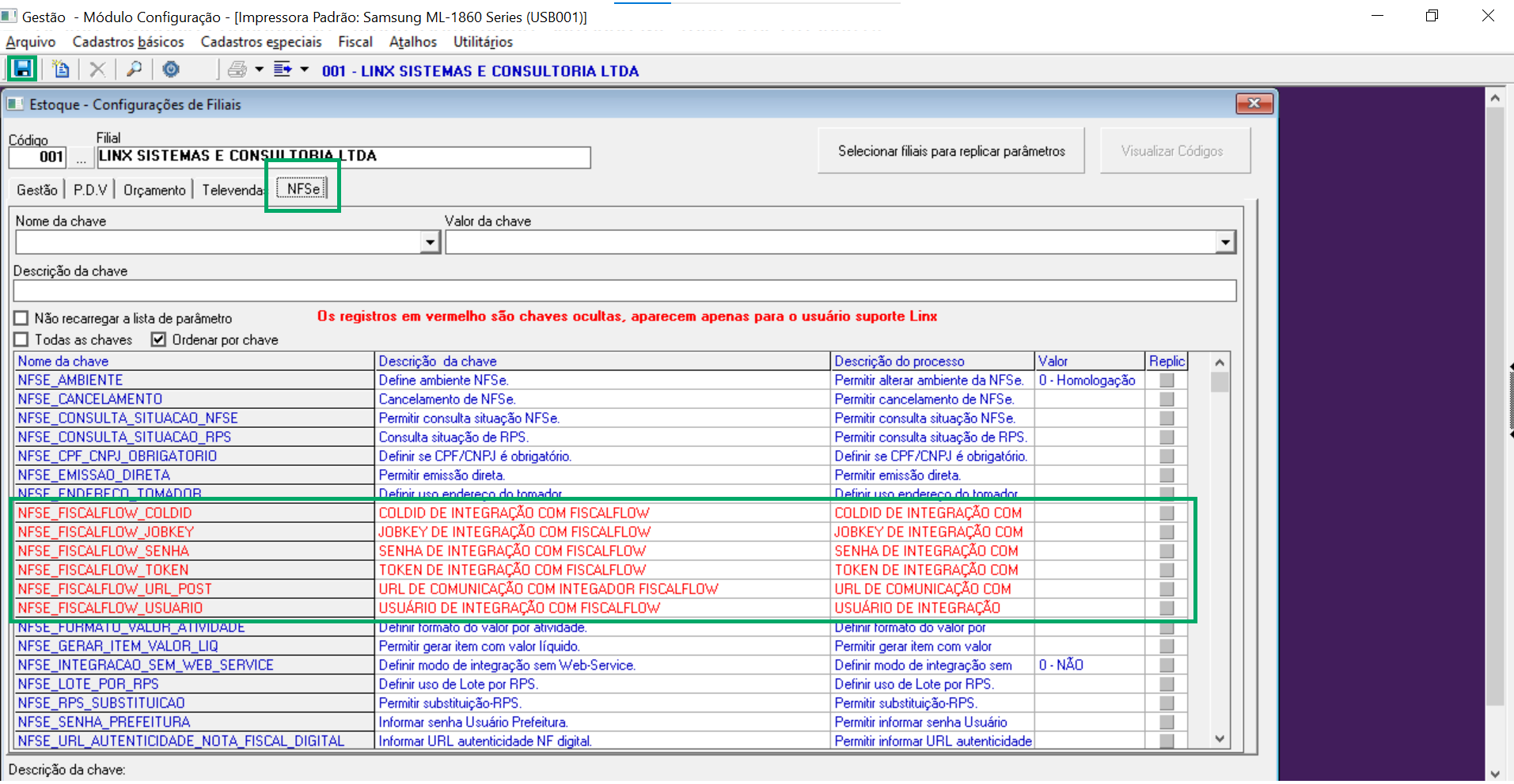The height and width of the screenshot is (784, 1514).
Task: Click the new record document icon
Action: click(60, 70)
